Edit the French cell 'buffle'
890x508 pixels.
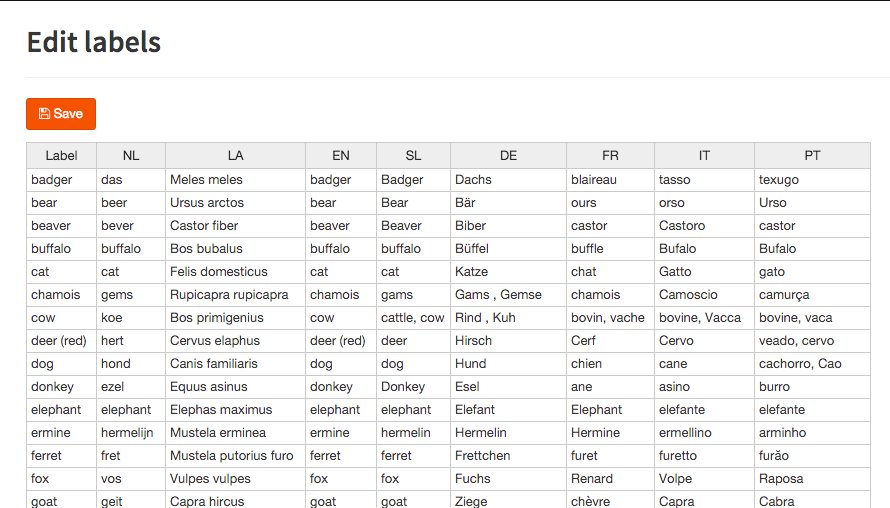click(x=610, y=249)
